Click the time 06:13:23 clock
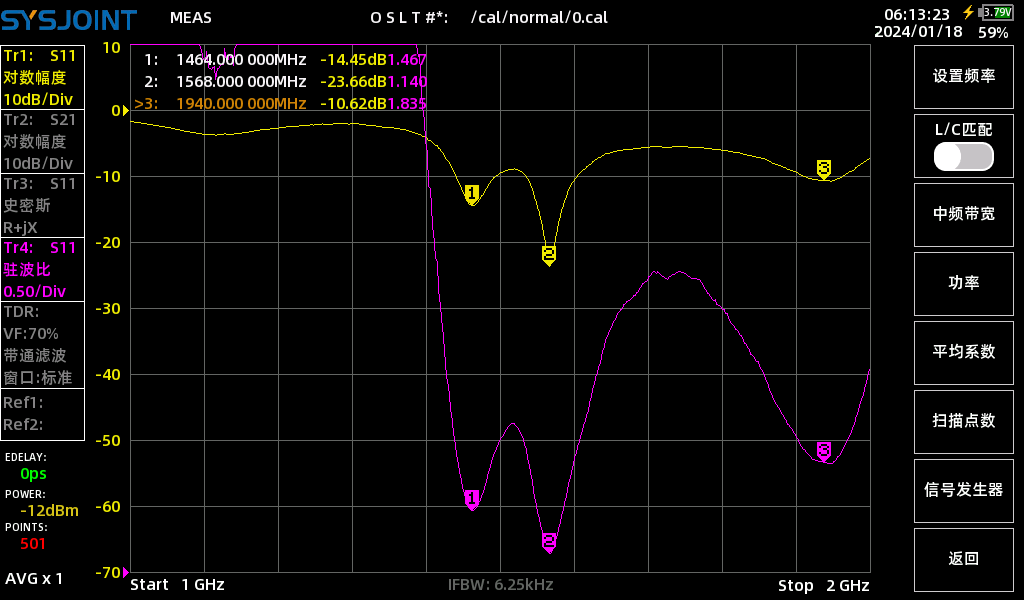 917,14
